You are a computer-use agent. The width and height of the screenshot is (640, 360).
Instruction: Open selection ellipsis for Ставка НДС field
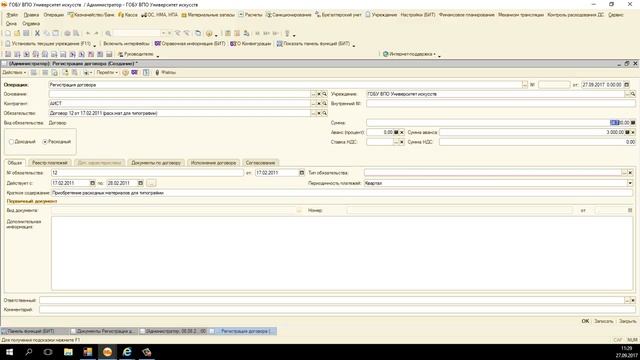[x=396, y=142]
